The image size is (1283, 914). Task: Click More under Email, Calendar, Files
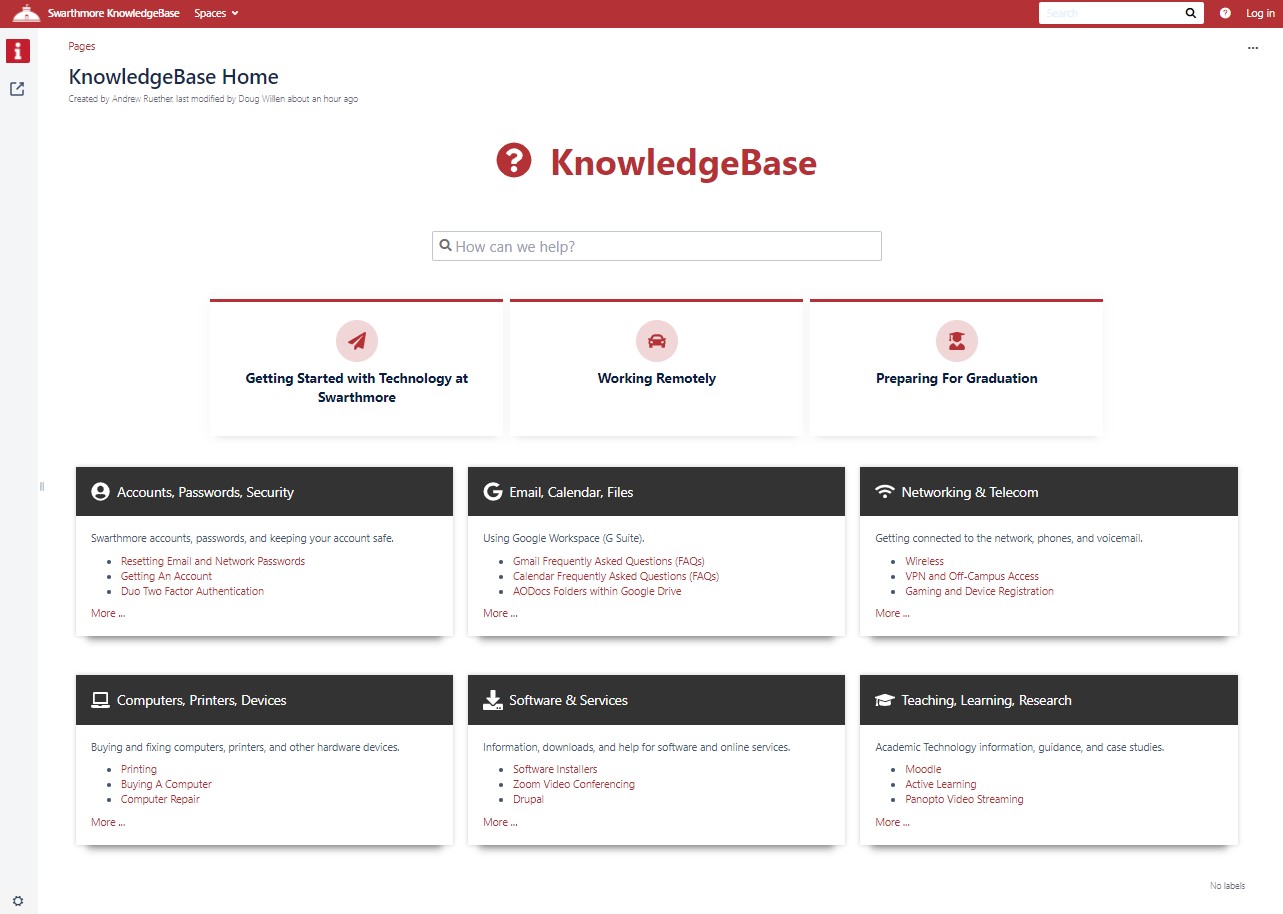[500, 613]
